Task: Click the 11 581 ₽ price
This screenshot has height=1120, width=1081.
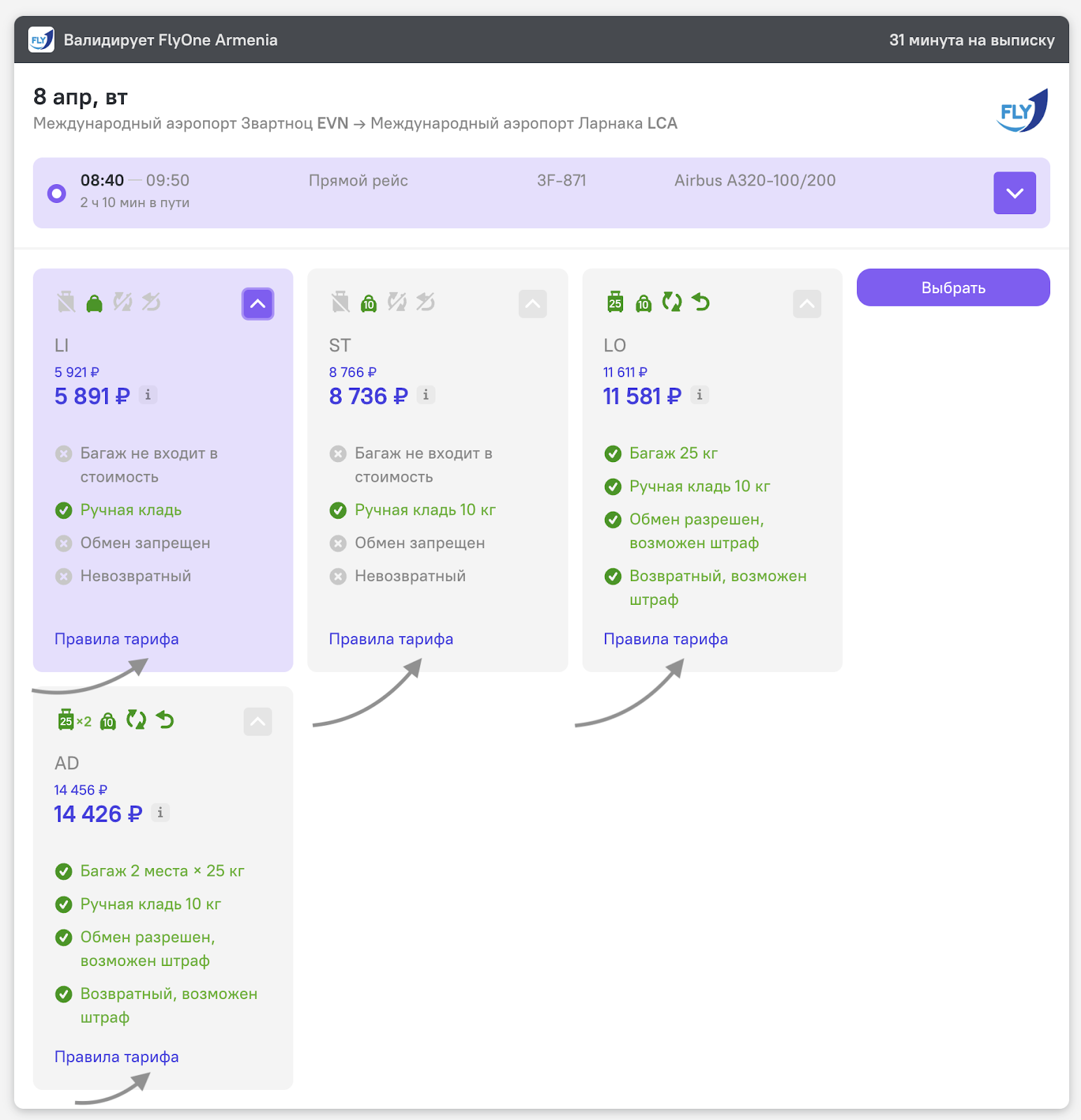Action: click(642, 396)
